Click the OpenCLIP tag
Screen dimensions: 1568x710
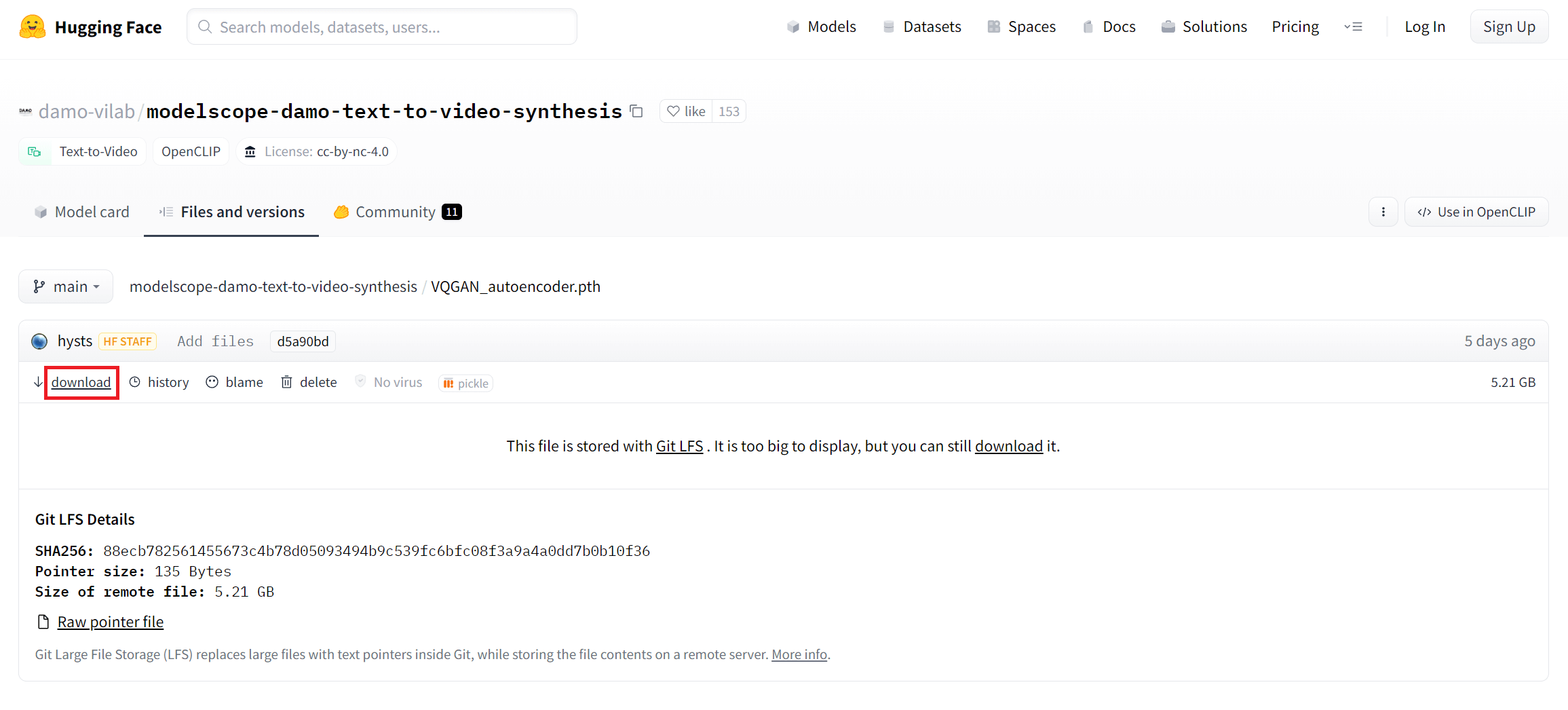tap(191, 151)
